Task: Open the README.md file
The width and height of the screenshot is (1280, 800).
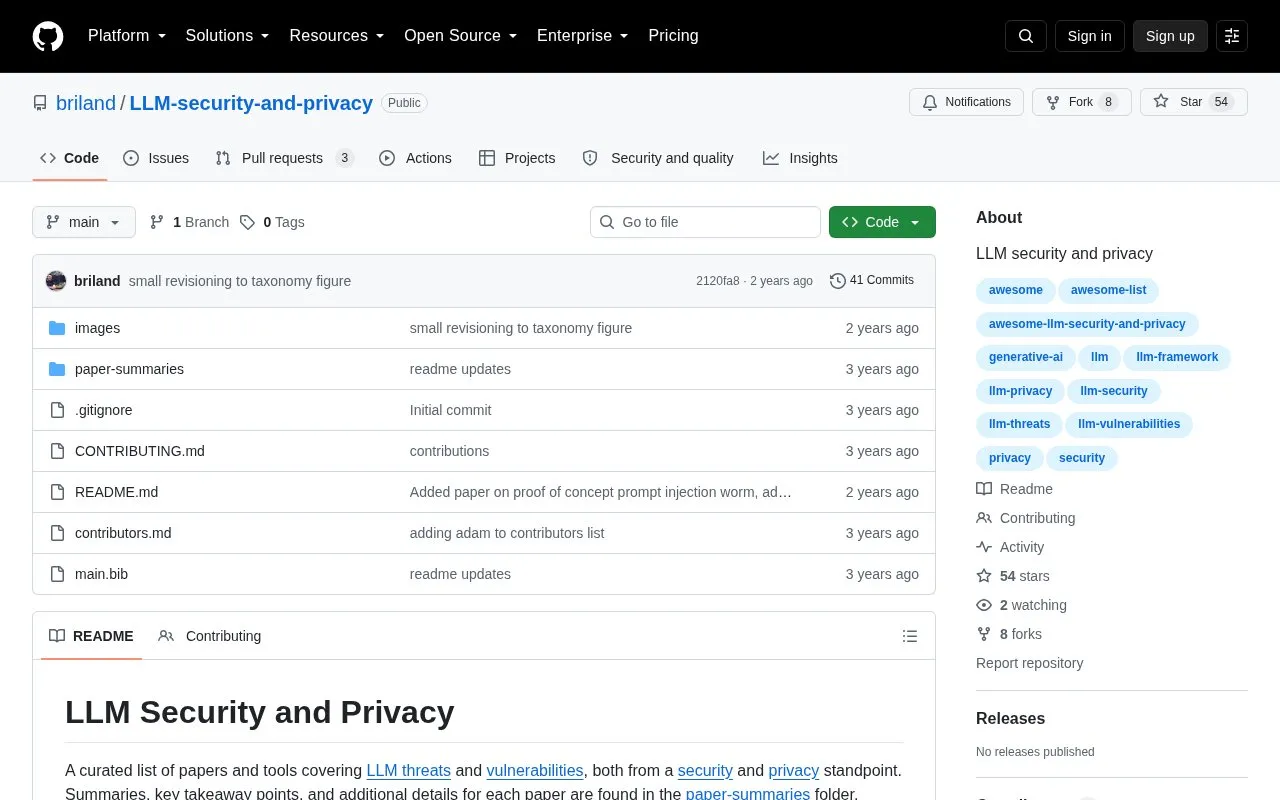Action: [x=116, y=492]
